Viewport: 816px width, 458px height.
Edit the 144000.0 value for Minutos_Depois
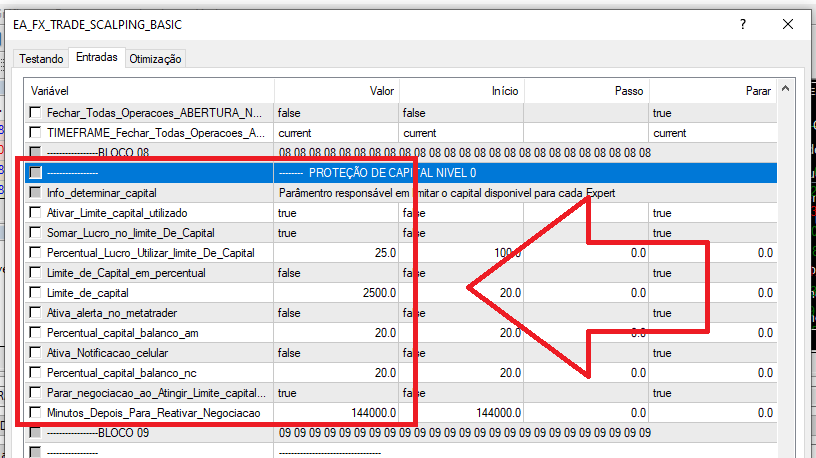tap(336, 413)
